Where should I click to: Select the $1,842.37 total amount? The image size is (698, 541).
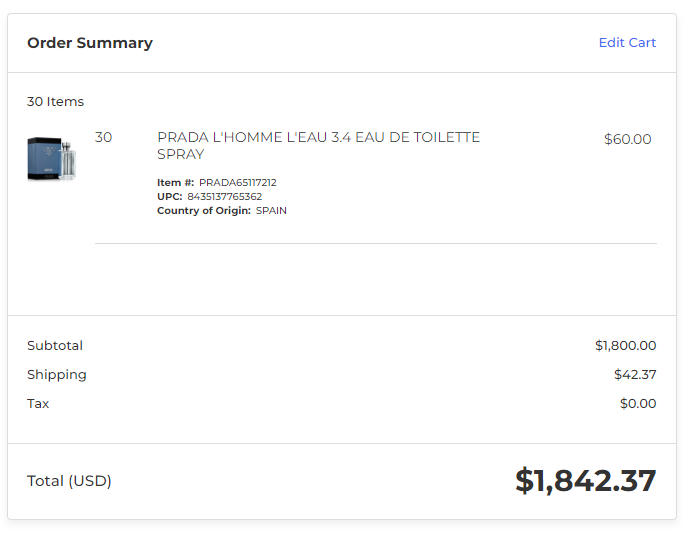585,481
